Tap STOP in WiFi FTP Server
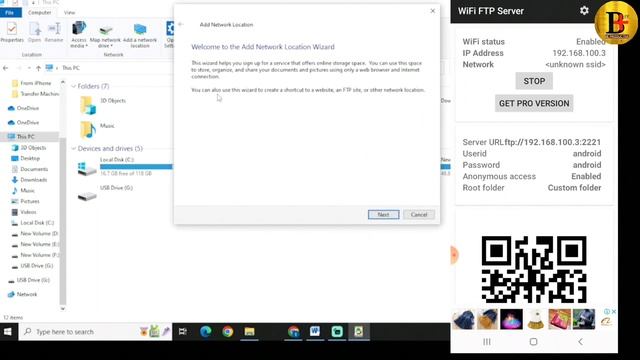 pos(534,81)
